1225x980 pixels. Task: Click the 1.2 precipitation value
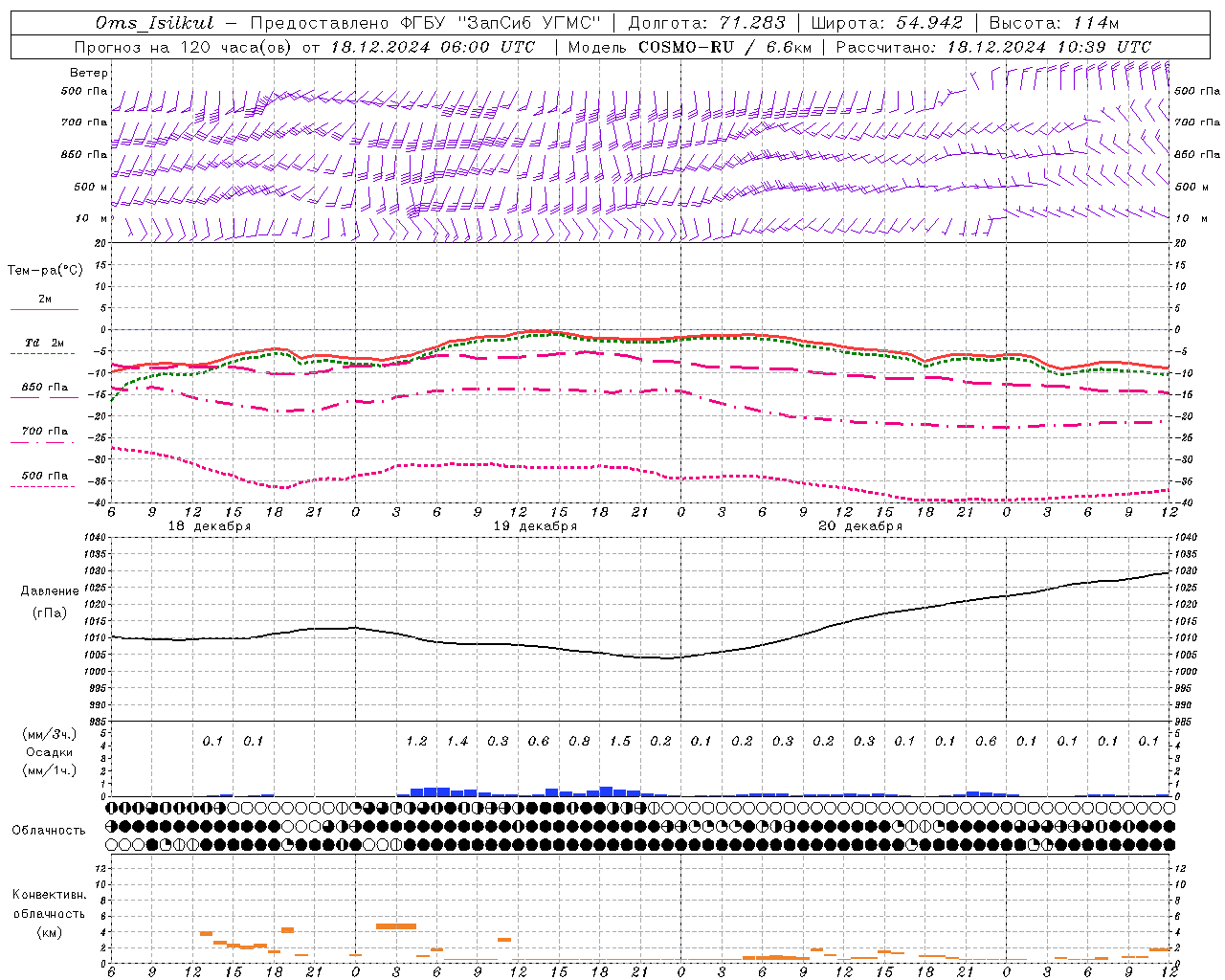tap(416, 741)
